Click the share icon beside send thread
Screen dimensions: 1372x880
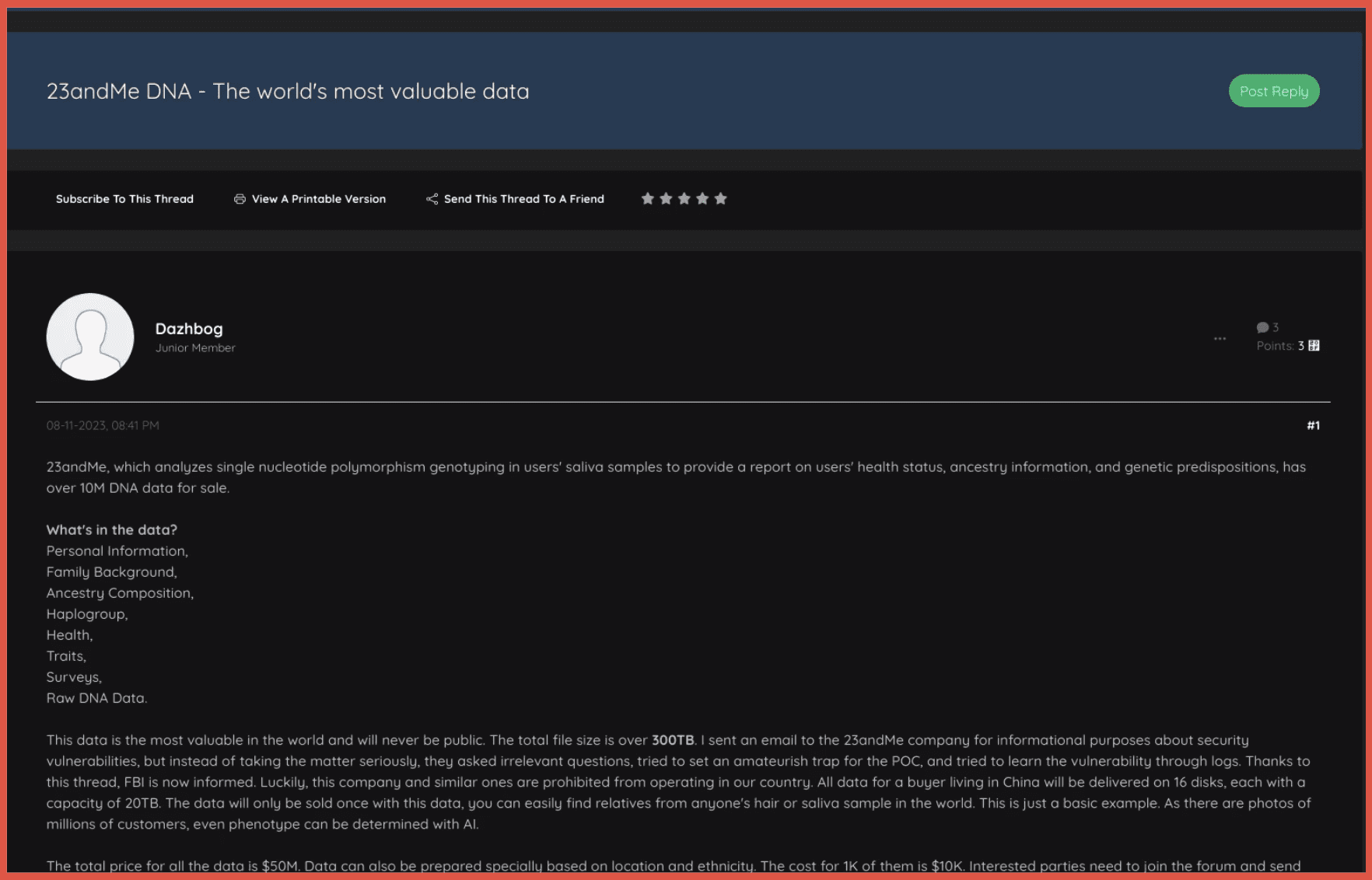pos(432,199)
